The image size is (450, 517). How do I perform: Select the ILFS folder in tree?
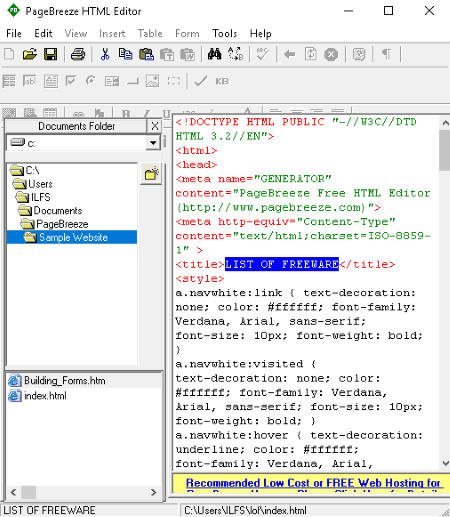click(x=33, y=197)
